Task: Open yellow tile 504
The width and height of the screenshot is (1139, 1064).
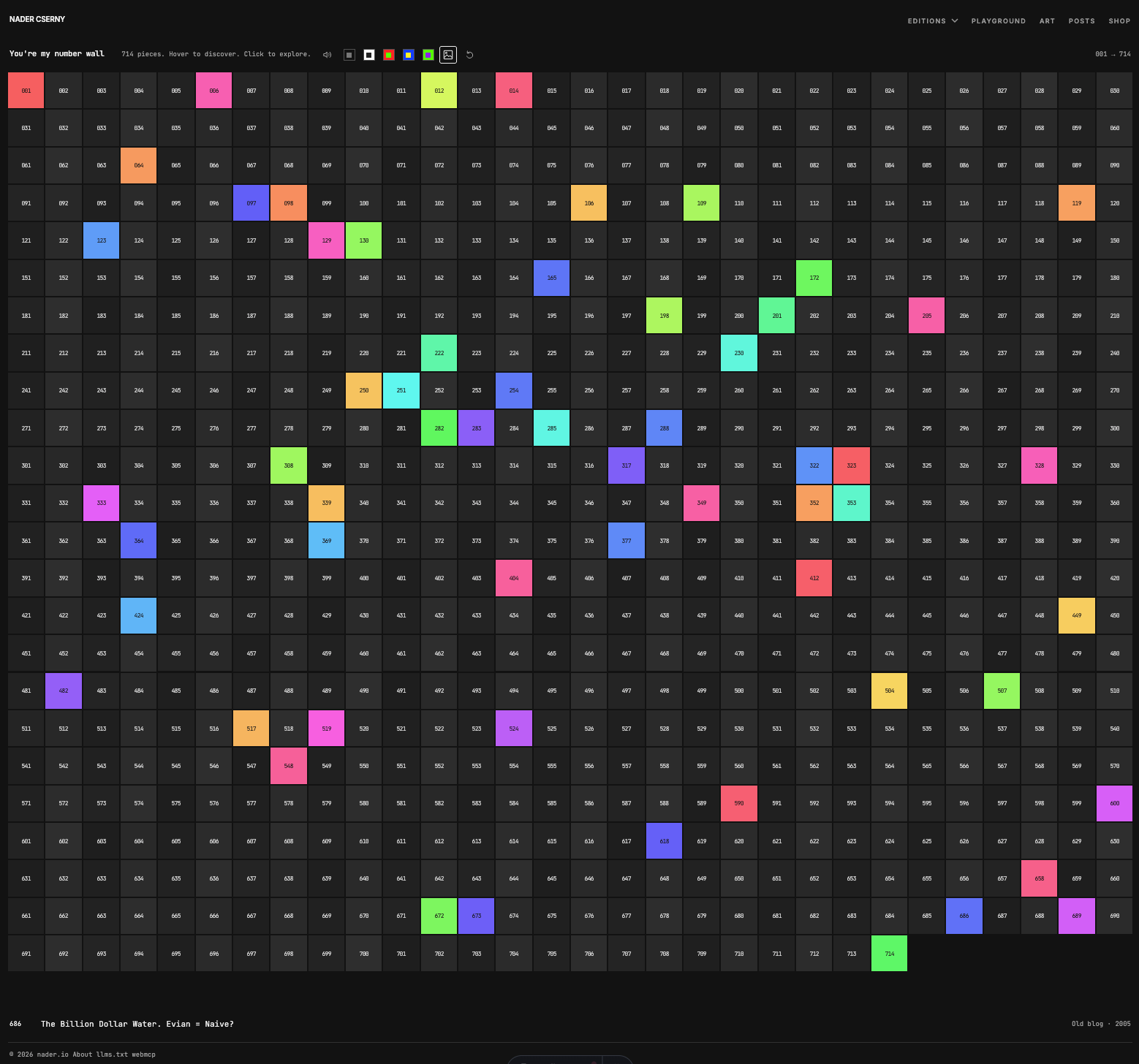Action: pyautogui.click(x=890, y=691)
